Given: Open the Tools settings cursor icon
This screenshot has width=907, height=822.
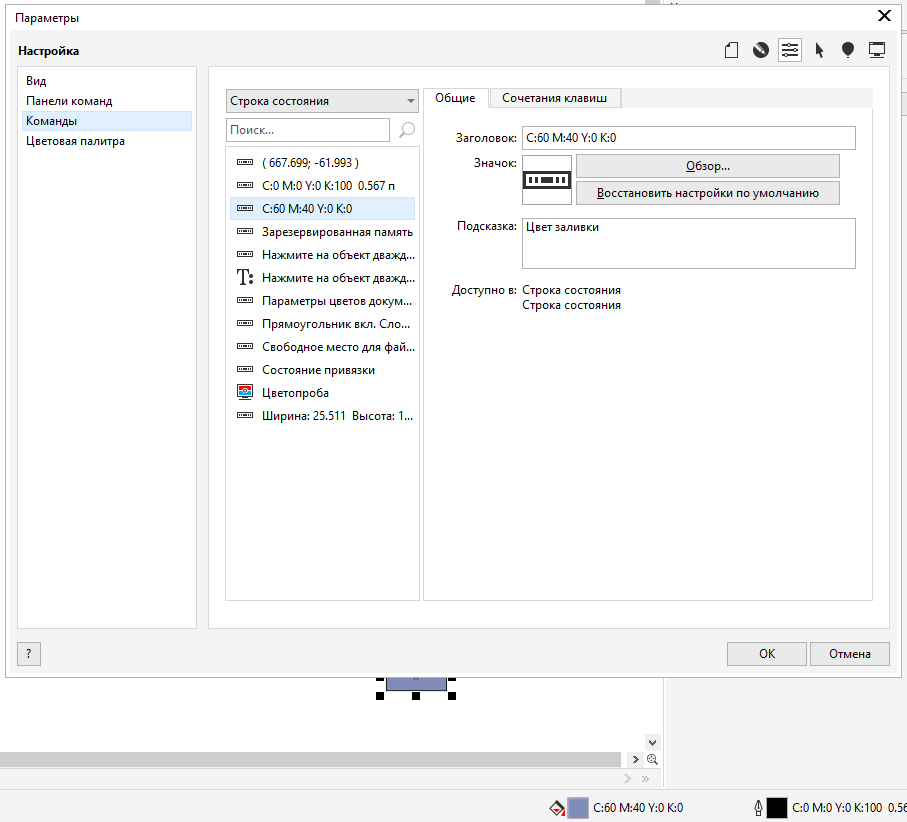Looking at the screenshot, I should pos(819,50).
